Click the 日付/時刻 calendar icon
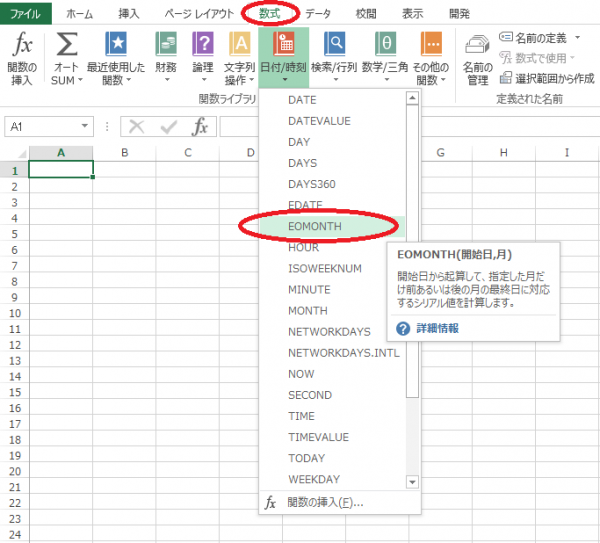Viewport: 600px width, 543px height. [283, 44]
